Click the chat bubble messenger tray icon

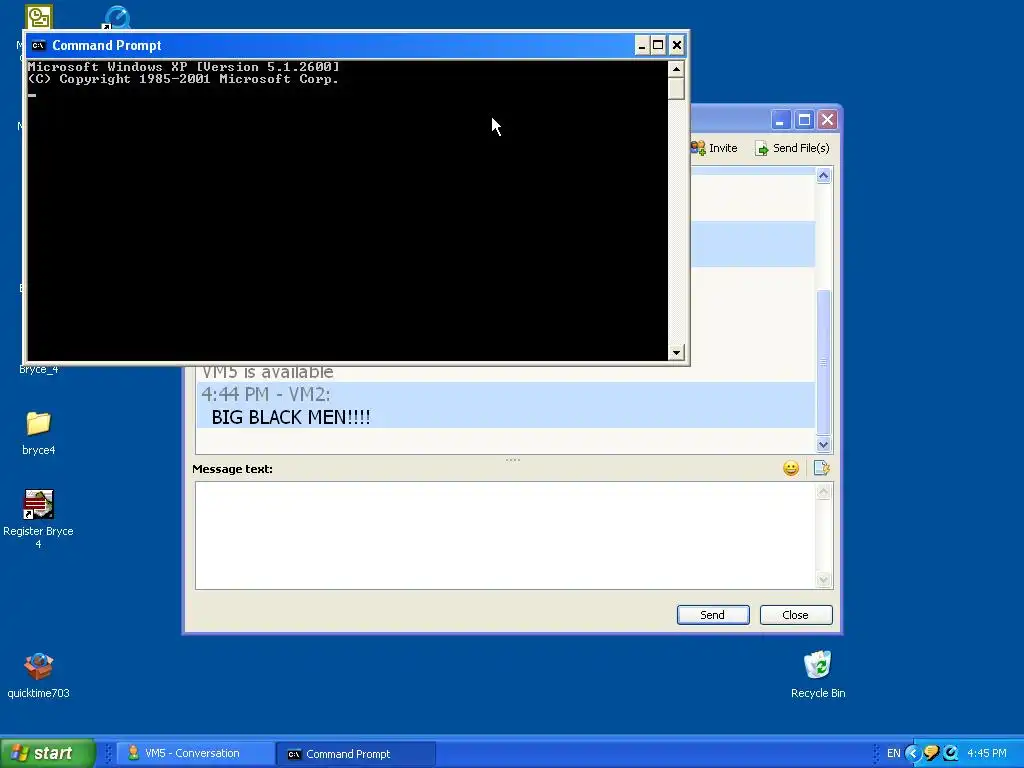[932, 754]
